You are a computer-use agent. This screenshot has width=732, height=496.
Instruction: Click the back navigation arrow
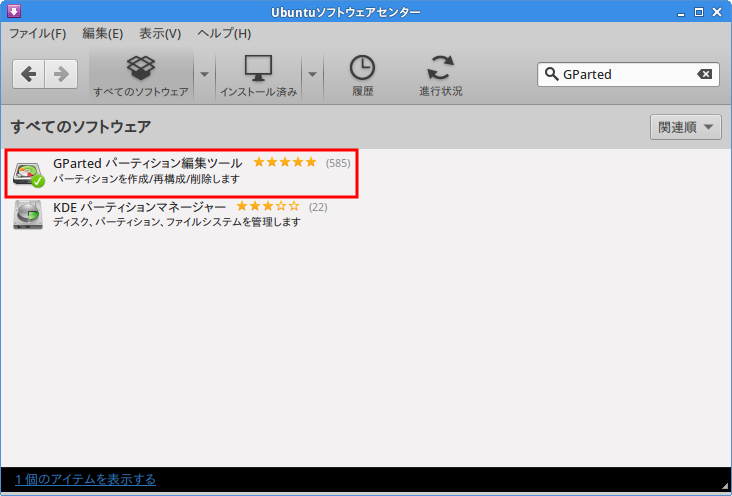(x=29, y=74)
